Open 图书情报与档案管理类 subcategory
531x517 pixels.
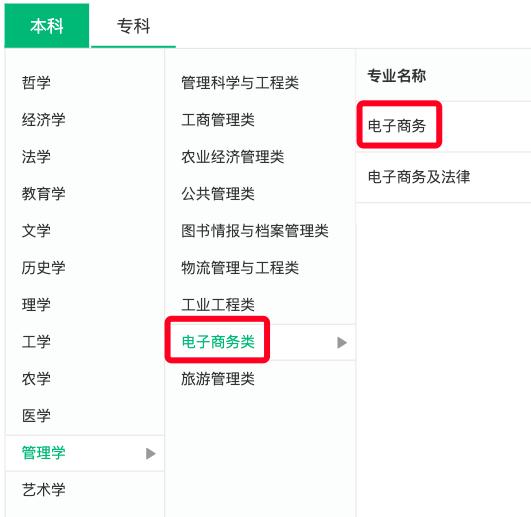pos(255,231)
